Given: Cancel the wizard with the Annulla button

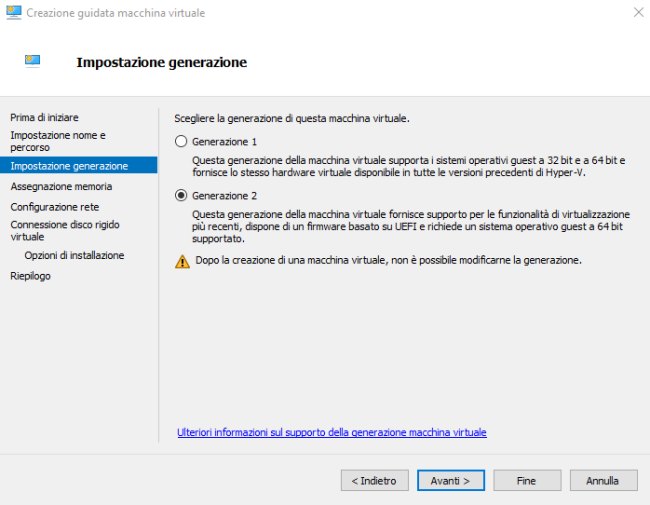Looking at the screenshot, I should coord(603,480).
